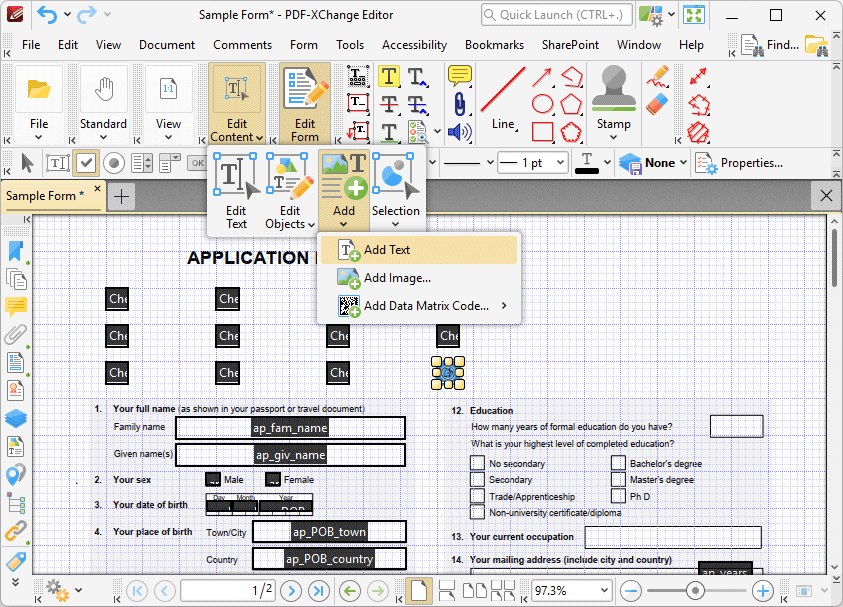Image resolution: width=843 pixels, height=607 pixels.
Task: Check the Trade/Apprenticeship box
Action: pos(477,496)
